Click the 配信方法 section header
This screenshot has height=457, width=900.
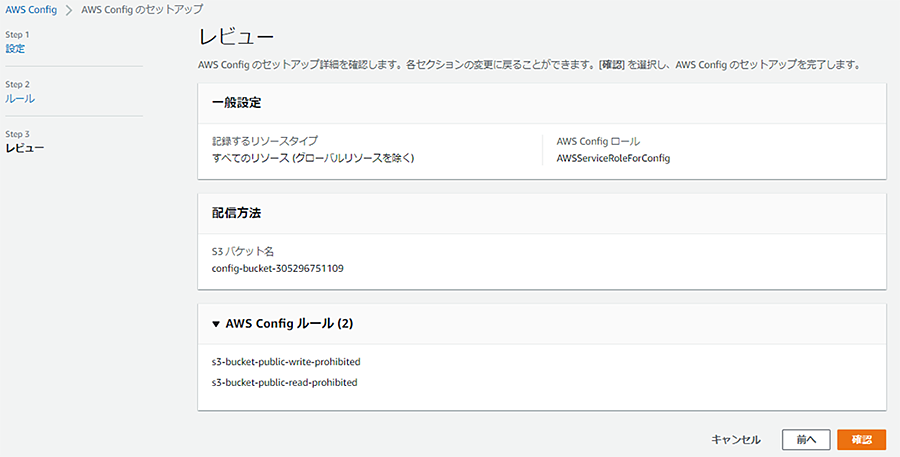click(237, 213)
